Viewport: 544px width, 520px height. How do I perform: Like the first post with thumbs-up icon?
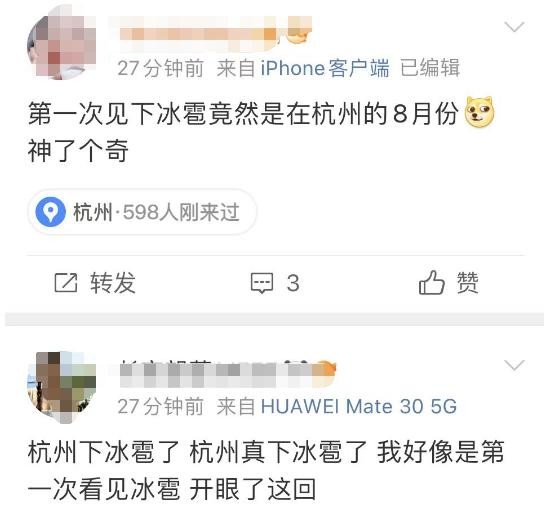pos(432,282)
